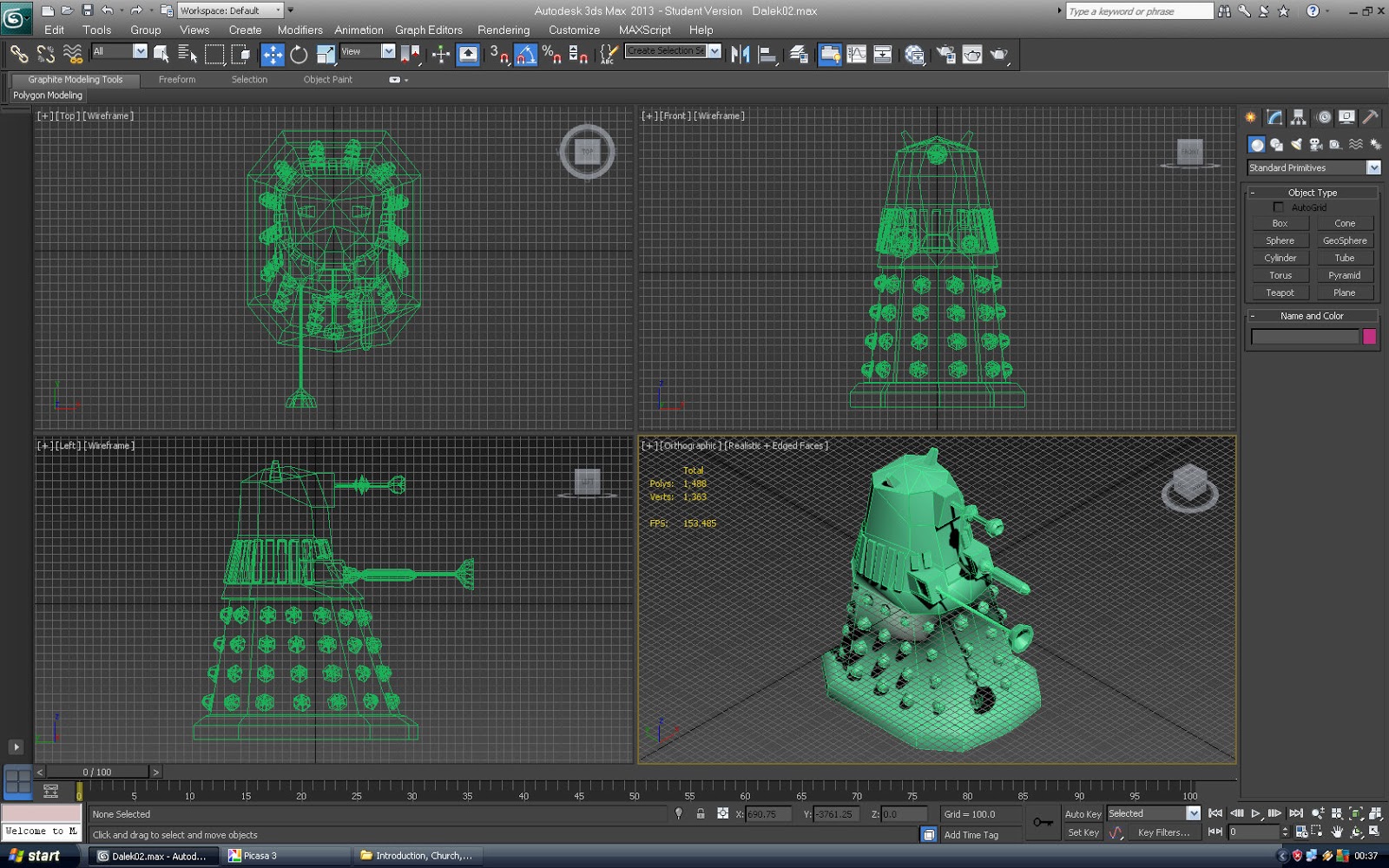Viewport: 1389px width, 868px height.
Task: Activate the Select Object arrow tool
Action: pos(161,54)
